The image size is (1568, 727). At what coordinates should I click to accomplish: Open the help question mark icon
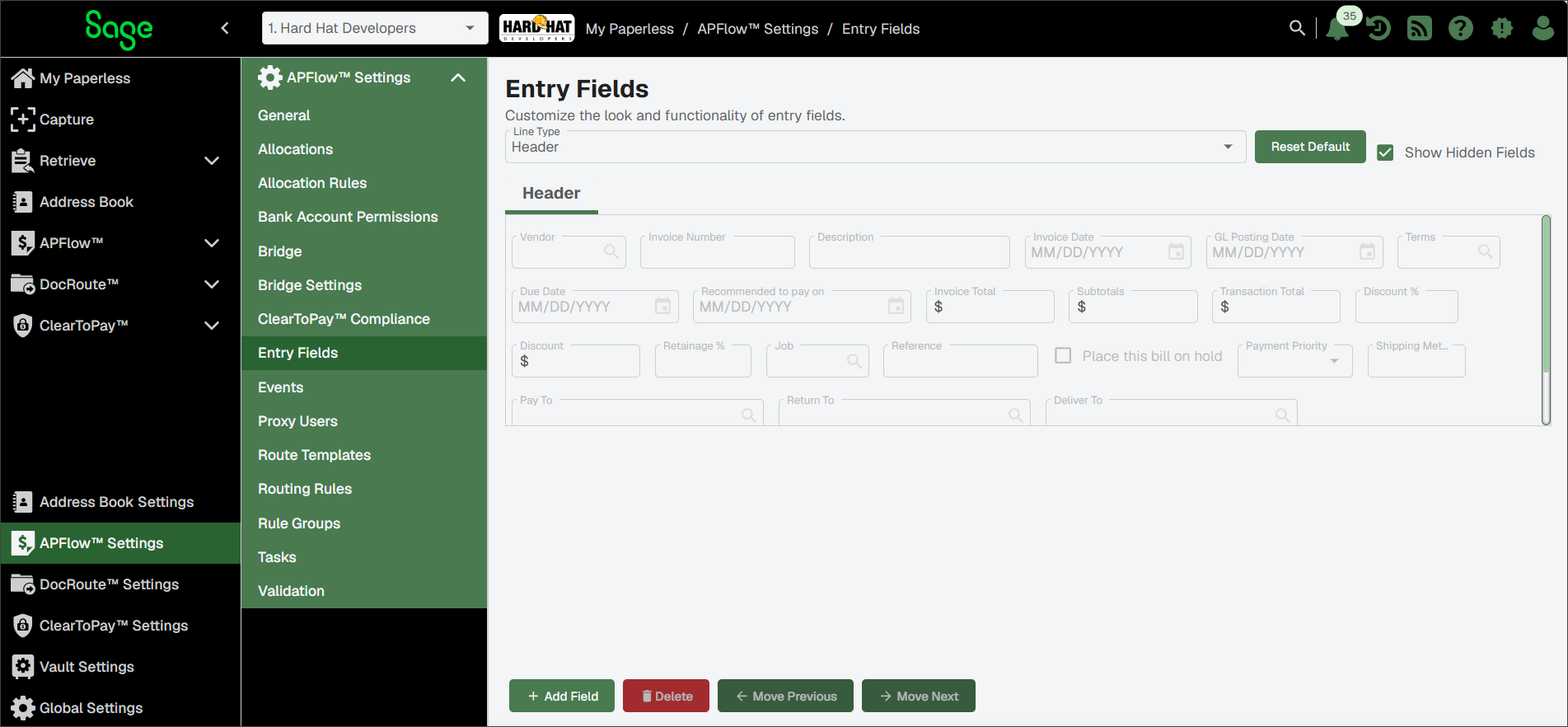click(1461, 28)
